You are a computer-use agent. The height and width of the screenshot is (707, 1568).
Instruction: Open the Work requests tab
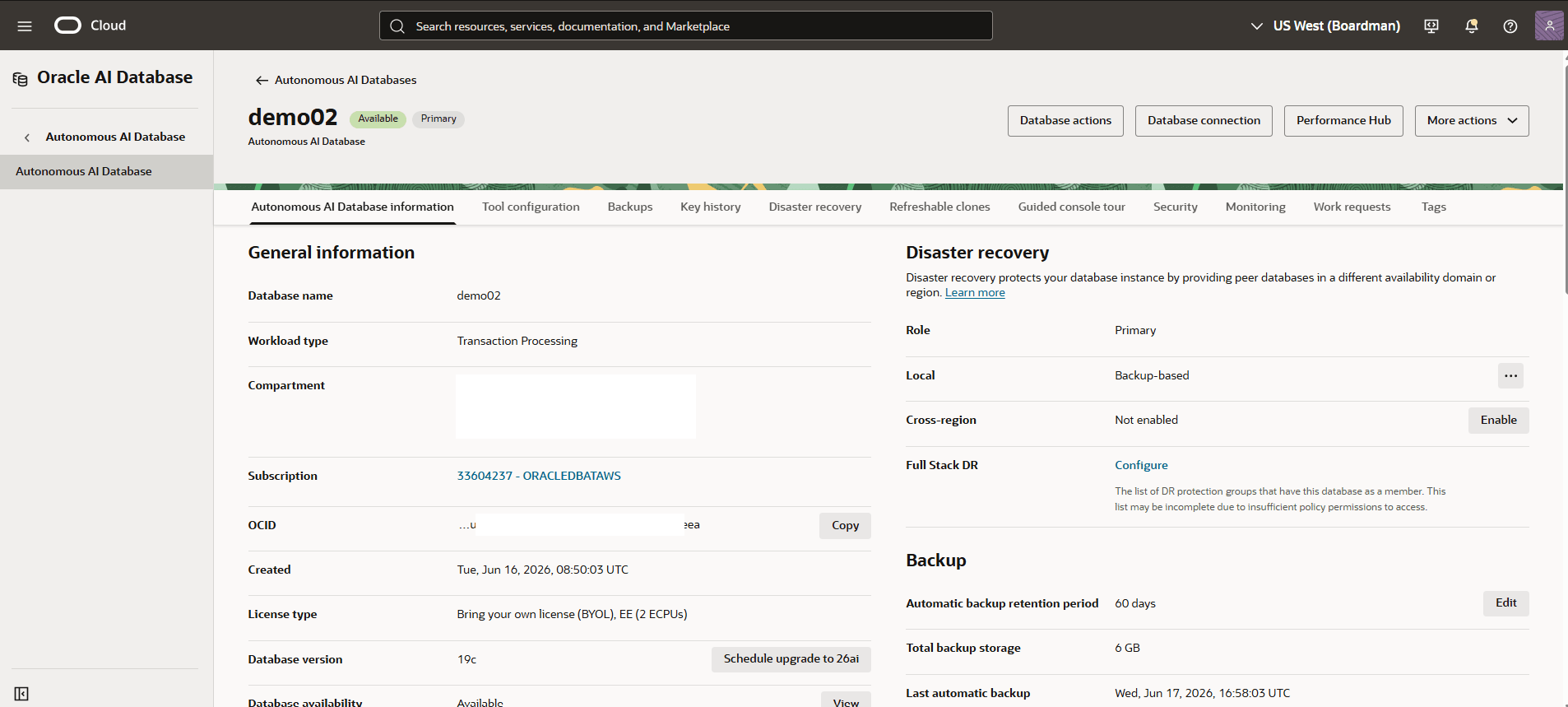click(1352, 207)
